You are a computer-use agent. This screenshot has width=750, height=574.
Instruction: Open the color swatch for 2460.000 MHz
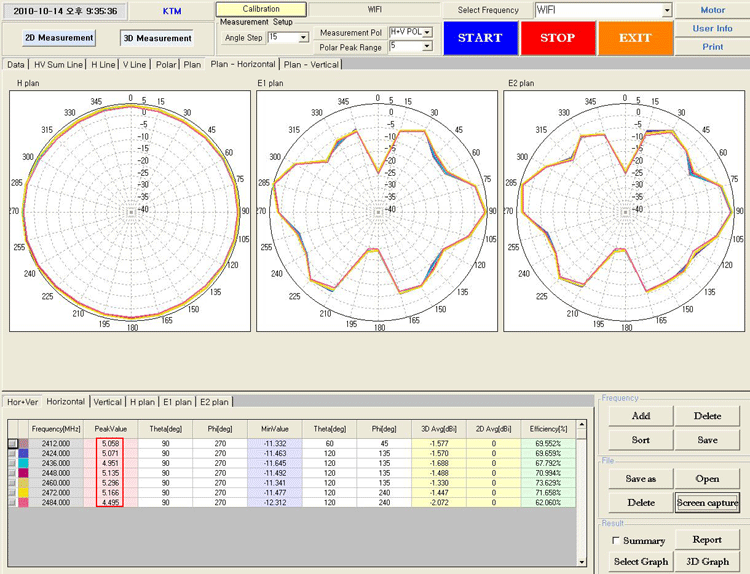click(23, 483)
